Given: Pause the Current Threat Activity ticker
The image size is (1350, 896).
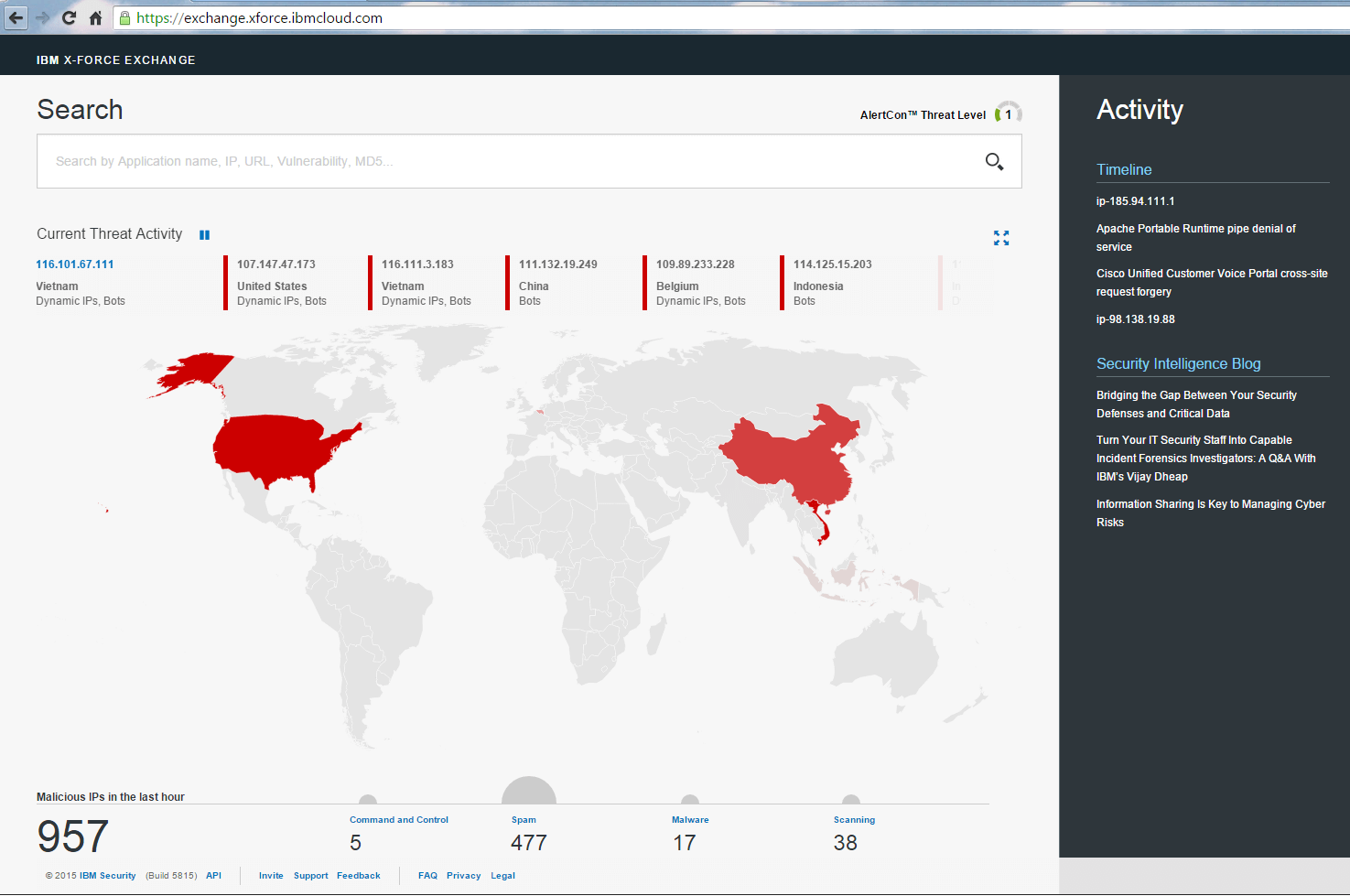Looking at the screenshot, I should pyautogui.click(x=204, y=234).
